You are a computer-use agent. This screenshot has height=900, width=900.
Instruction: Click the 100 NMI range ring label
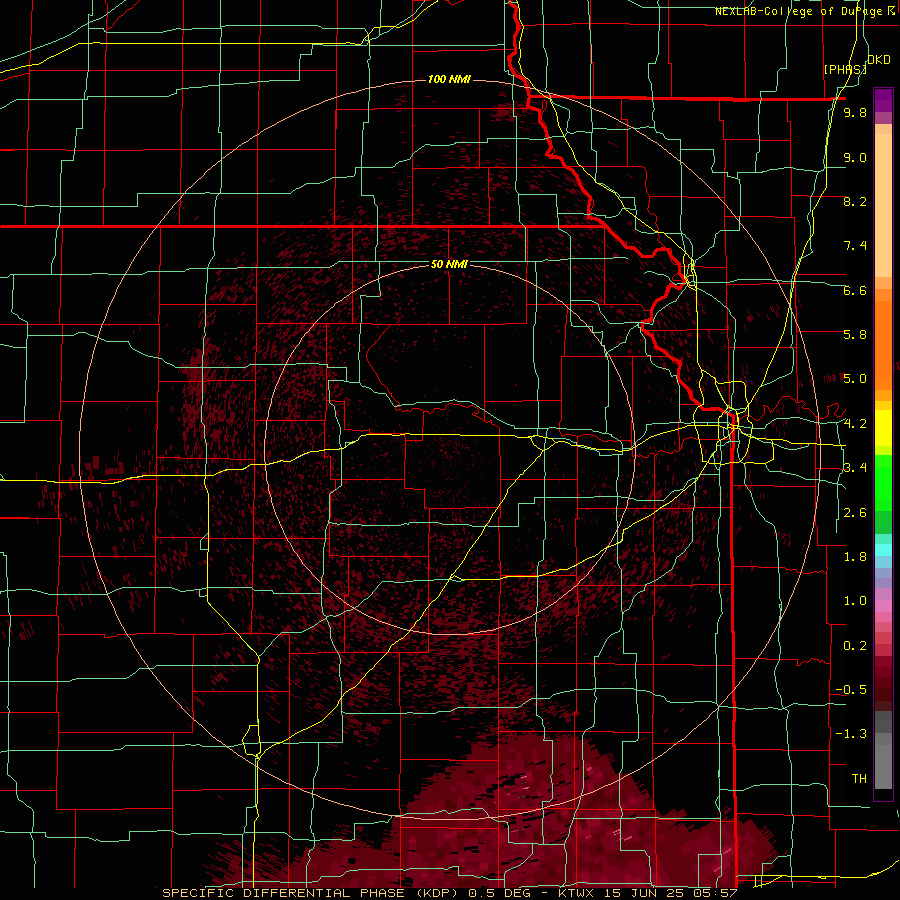click(x=449, y=79)
